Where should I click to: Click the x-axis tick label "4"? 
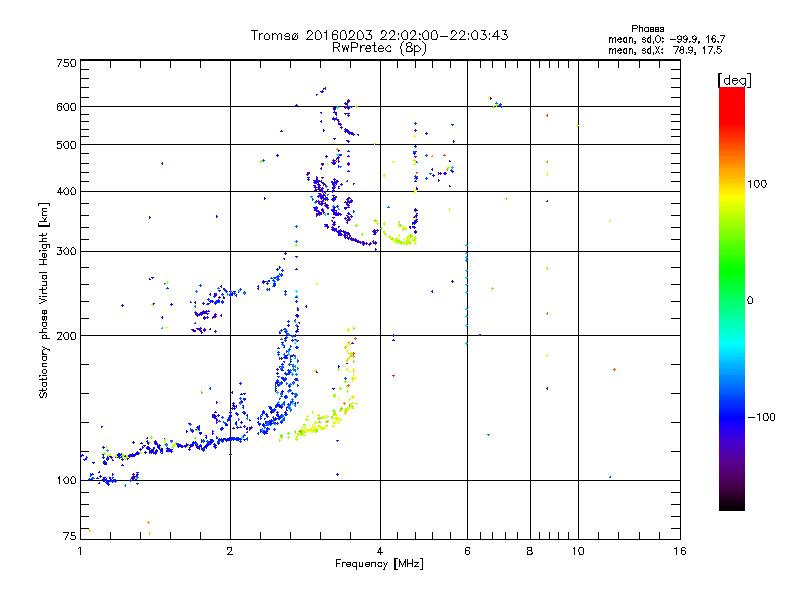(x=380, y=551)
